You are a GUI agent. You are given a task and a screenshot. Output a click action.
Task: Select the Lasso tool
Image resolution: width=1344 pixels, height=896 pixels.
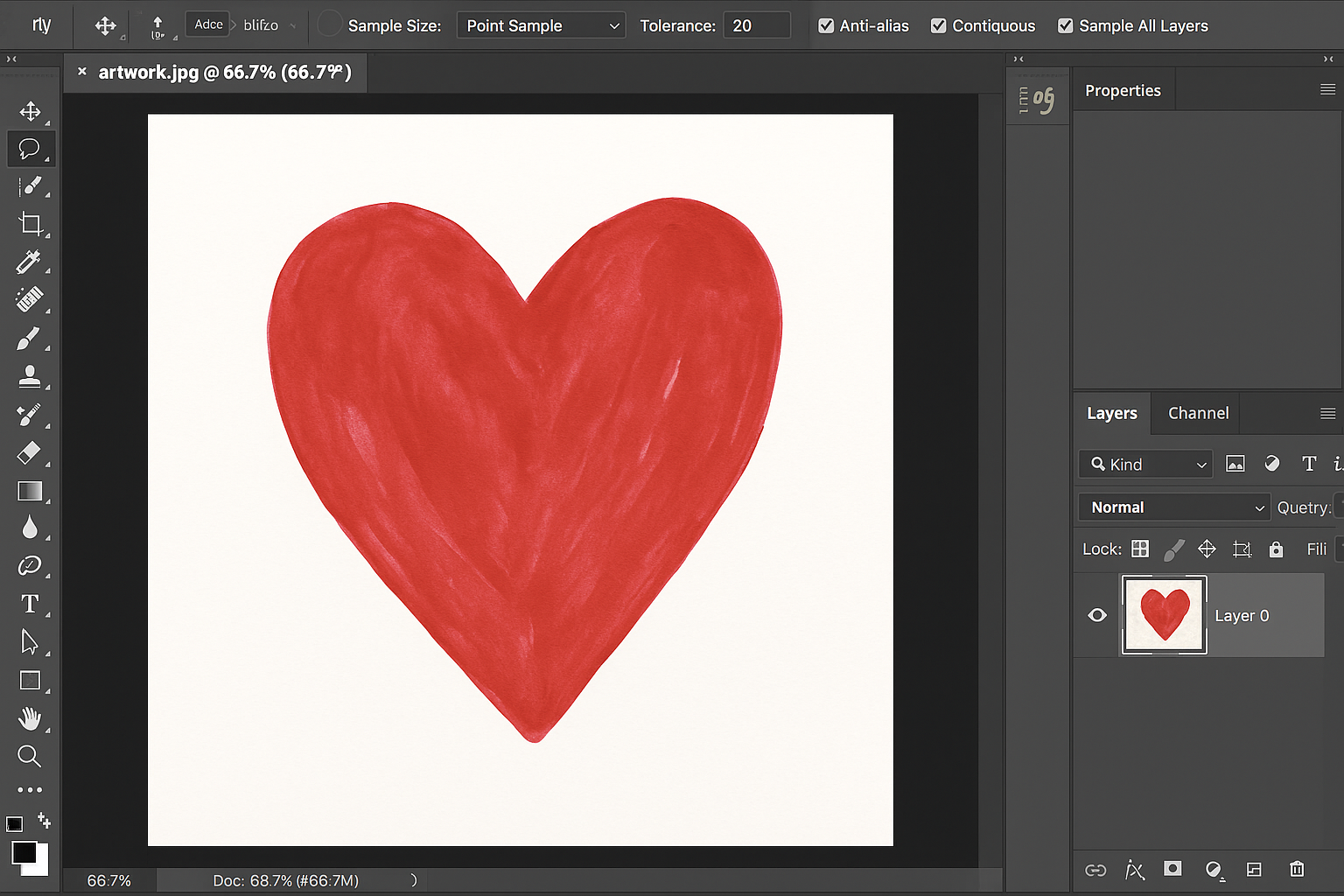[x=30, y=149]
